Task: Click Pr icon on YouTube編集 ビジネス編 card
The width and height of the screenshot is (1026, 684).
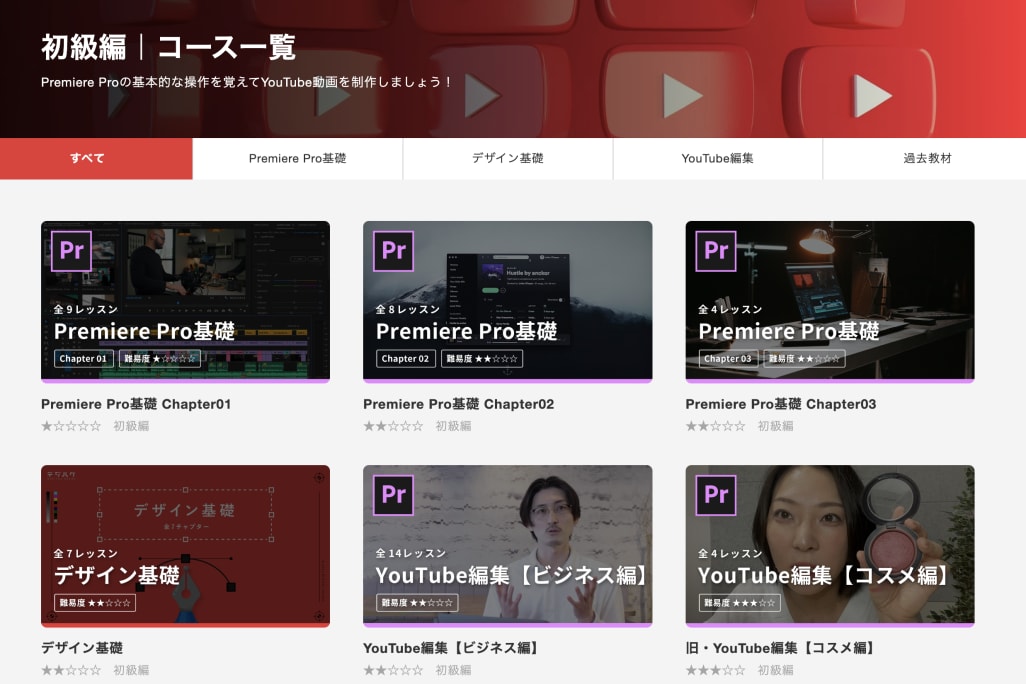Action: [394, 495]
